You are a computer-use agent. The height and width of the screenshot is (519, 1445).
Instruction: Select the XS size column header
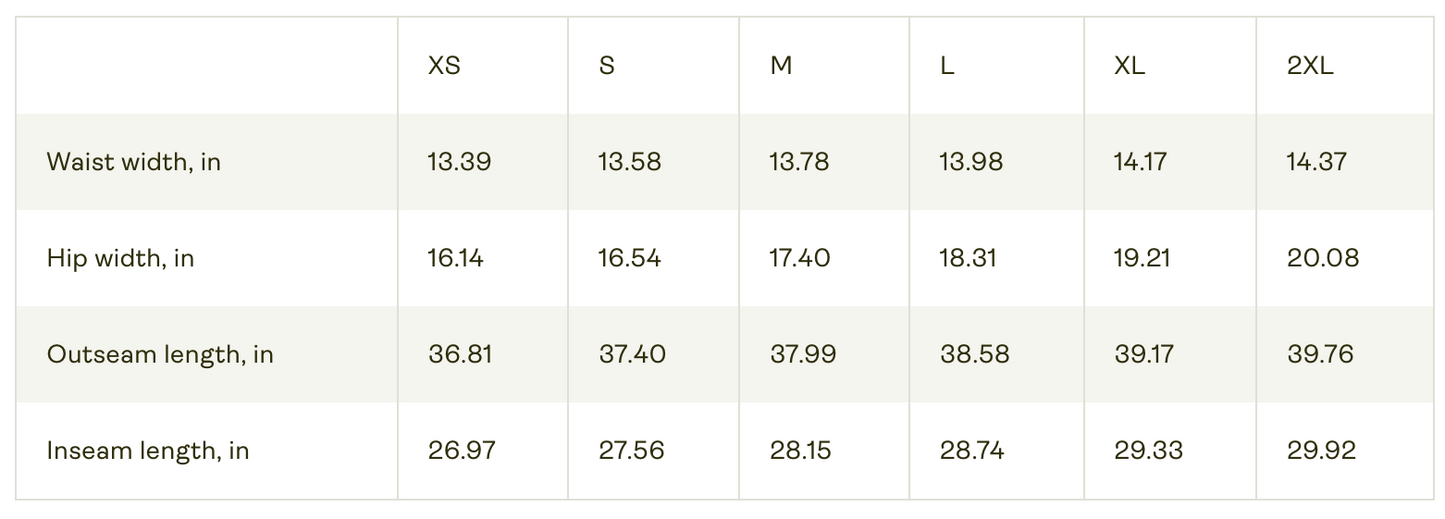tap(445, 66)
